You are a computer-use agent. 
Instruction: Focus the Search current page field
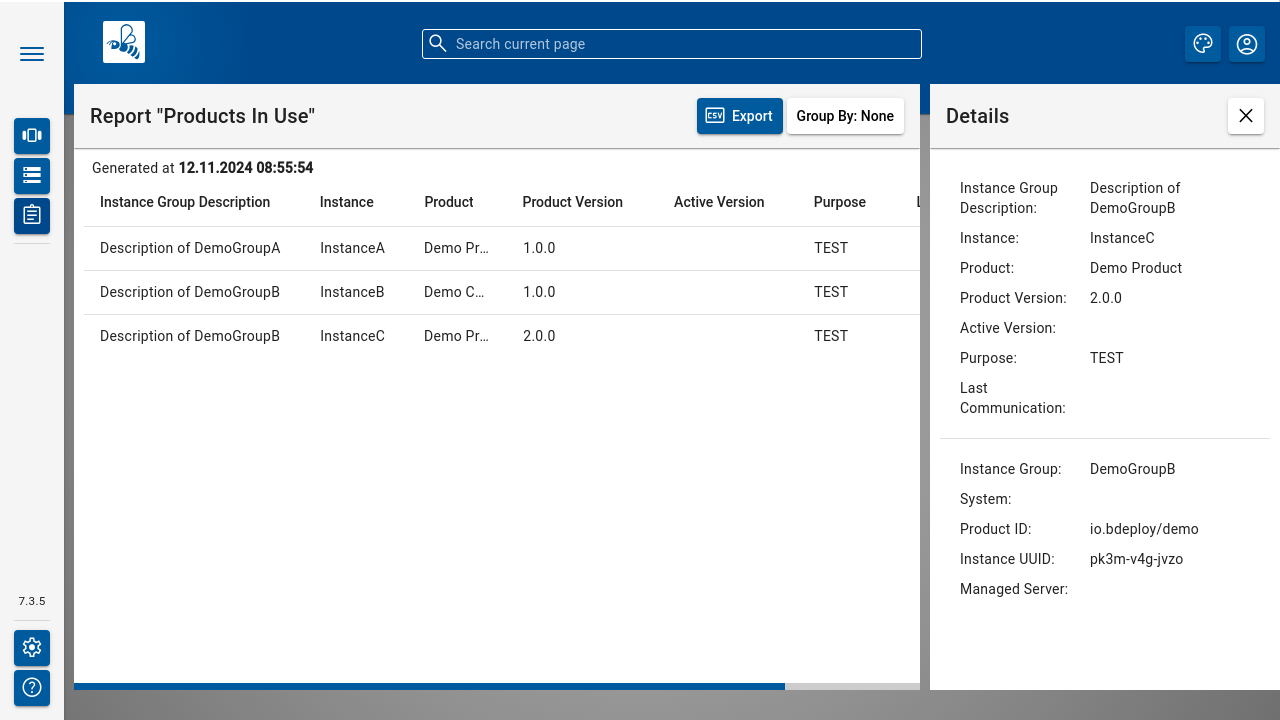coord(672,44)
